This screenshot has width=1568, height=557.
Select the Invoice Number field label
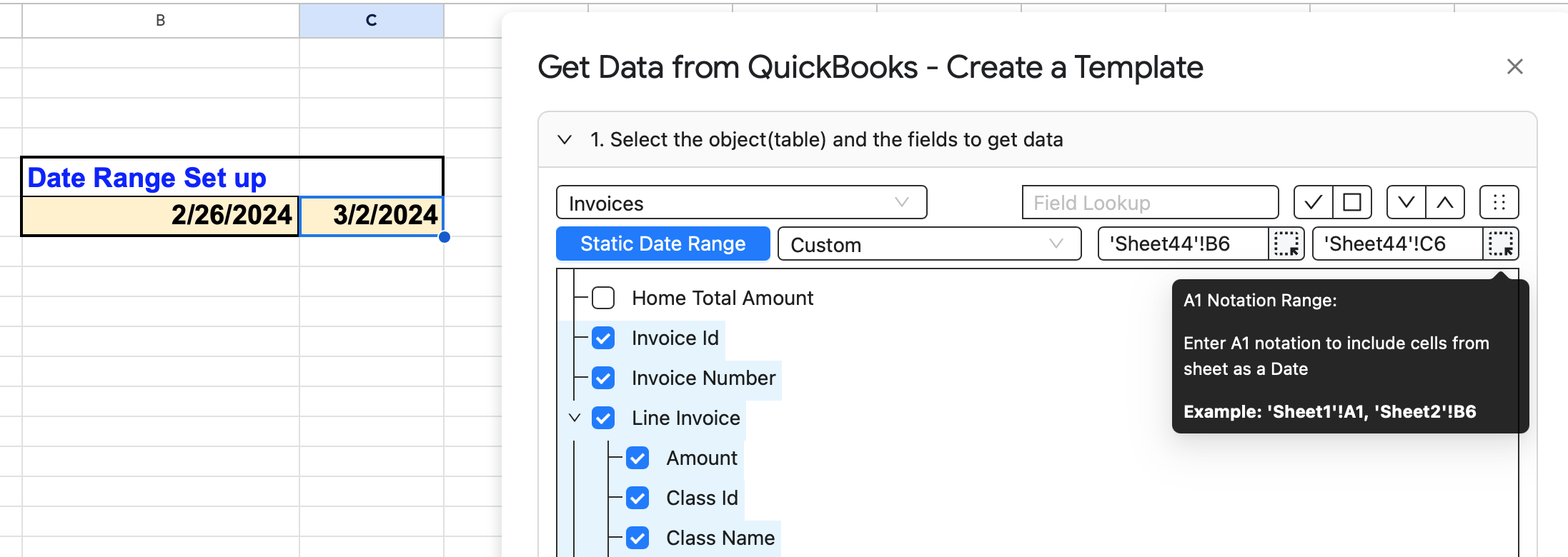click(704, 378)
